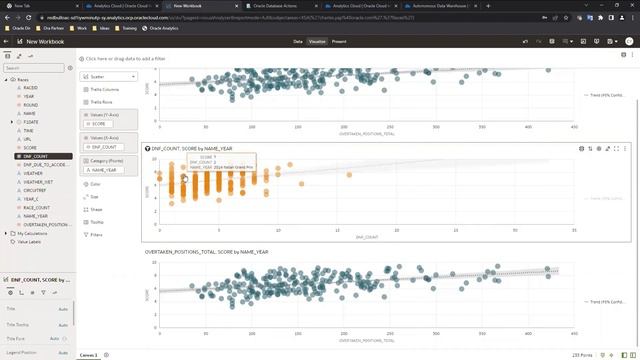Click the filter icon beside DNF_COUNT chart title
The image size is (640, 360).
147,149
